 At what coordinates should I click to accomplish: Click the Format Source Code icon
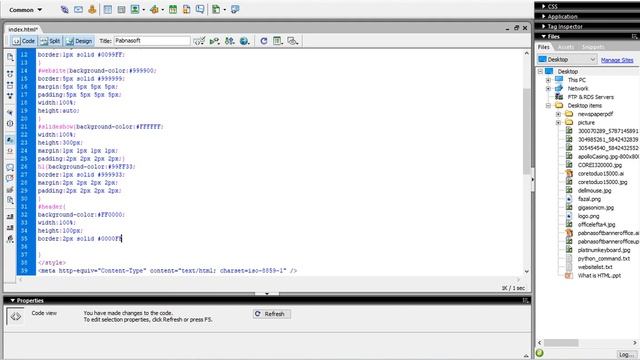point(10,239)
